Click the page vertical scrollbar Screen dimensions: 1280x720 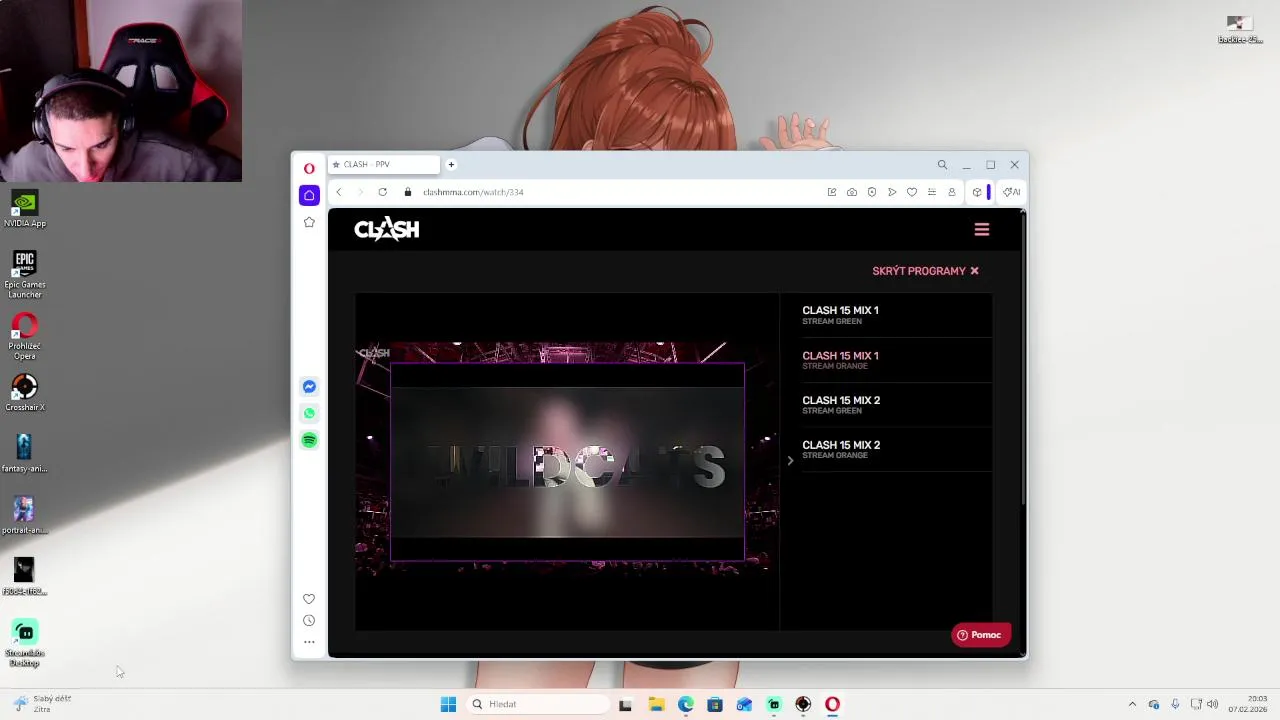(x=1023, y=360)
